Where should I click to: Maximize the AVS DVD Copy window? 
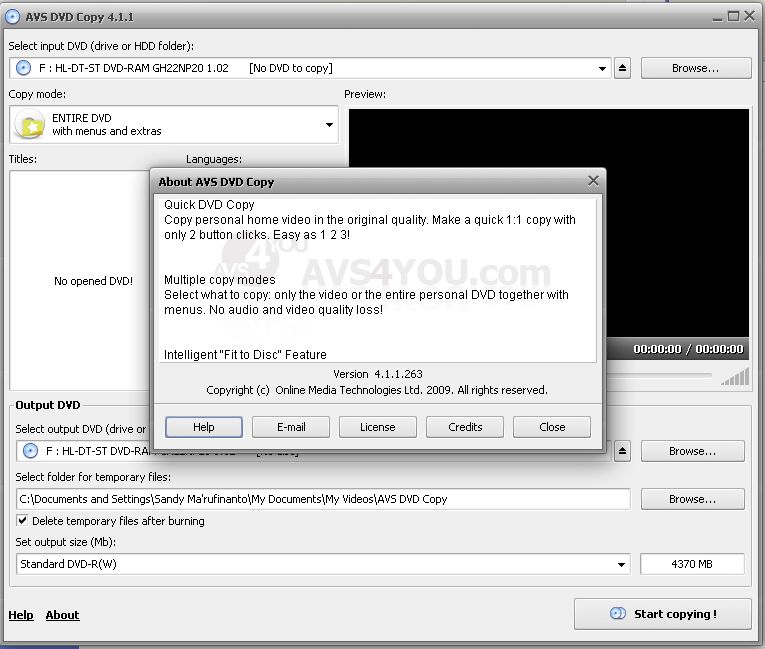[x=733, y=17]
